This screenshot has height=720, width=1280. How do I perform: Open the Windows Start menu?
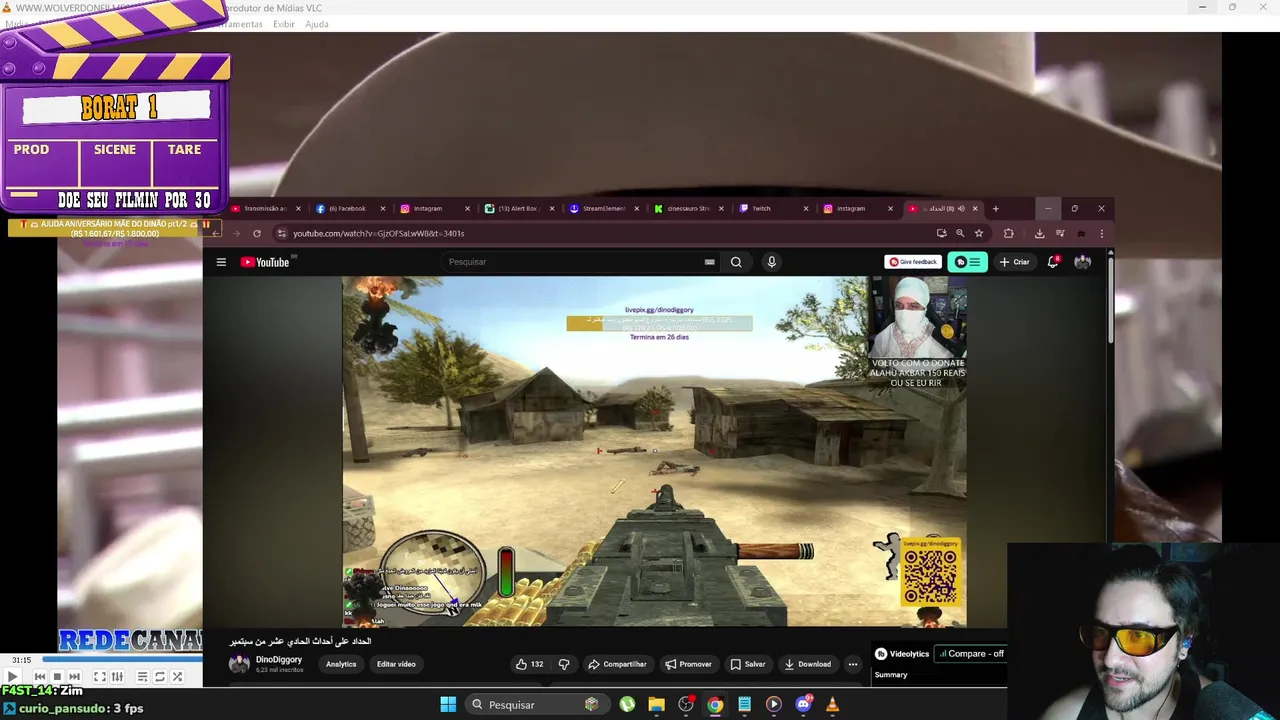pos(448,704)
